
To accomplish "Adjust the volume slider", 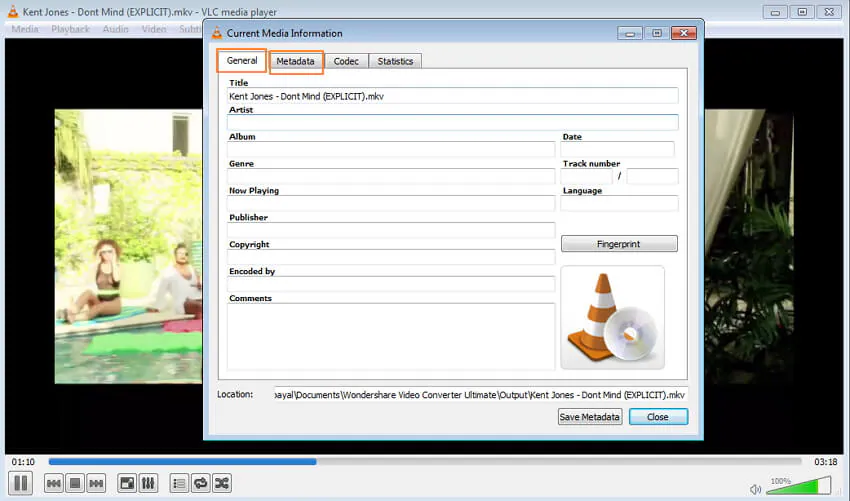I will point(799,485).
